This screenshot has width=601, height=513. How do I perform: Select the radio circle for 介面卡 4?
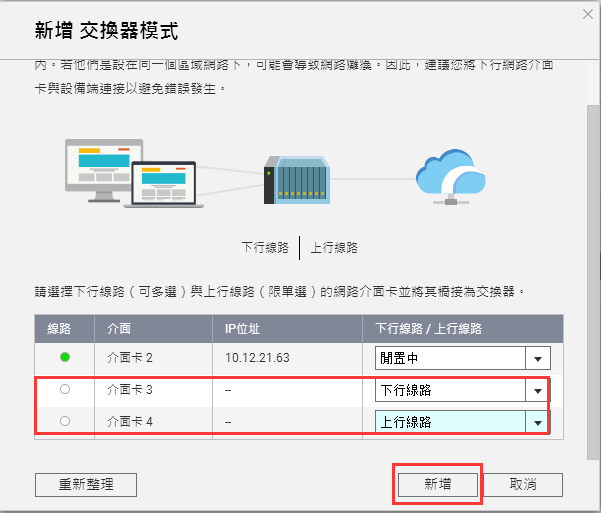coord(65,422)
